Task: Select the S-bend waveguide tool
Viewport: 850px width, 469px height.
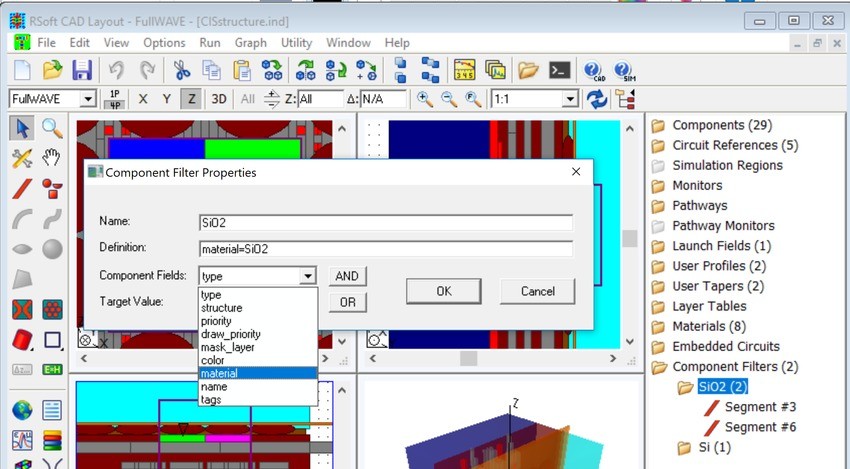Action: (x=52, y=219)
